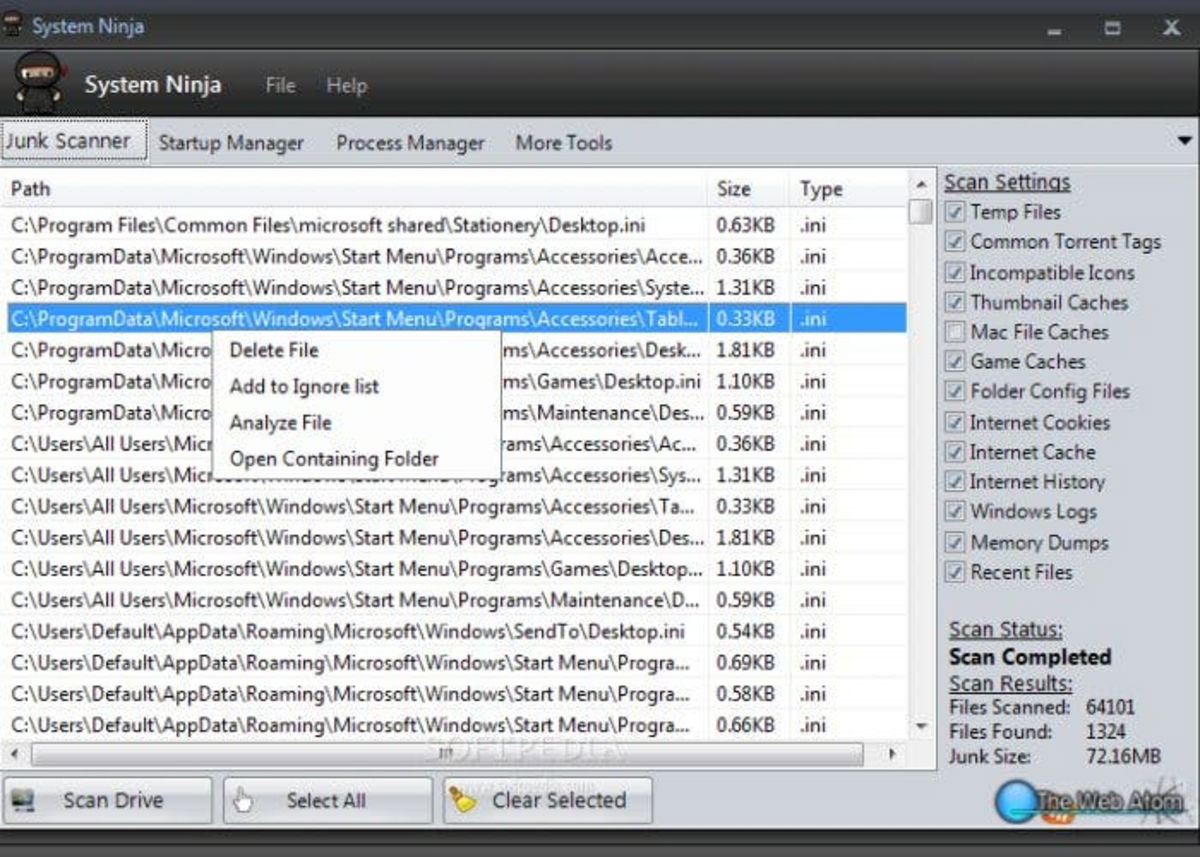This screenshot has height=857, width=1200.
Task: Uncheck Internet Cookies in Scan Settings
Action: [x=955, y=422]
